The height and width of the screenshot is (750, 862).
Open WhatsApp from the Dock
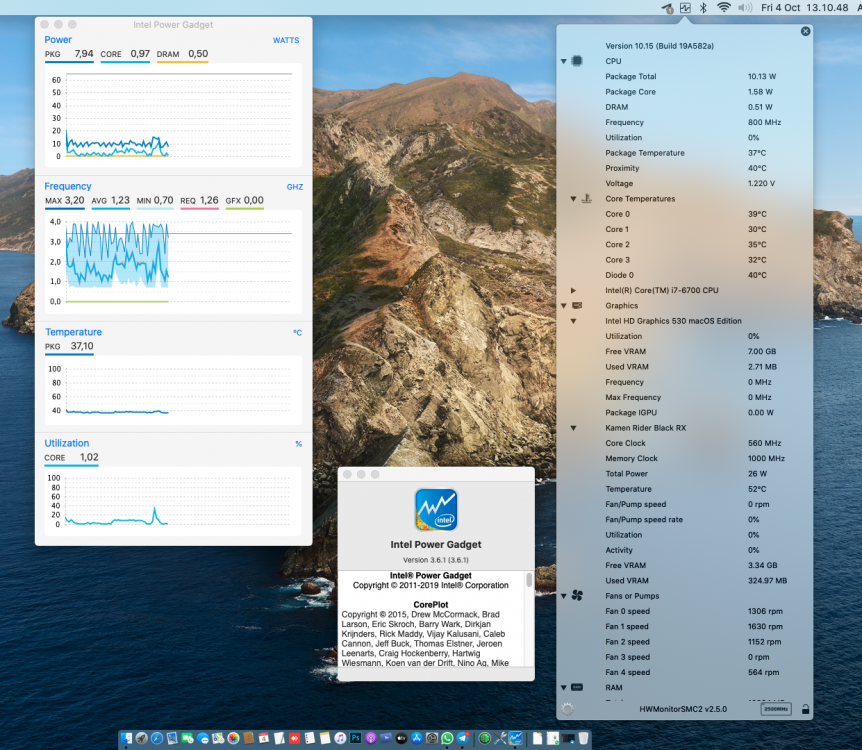(x=447, y=738)
